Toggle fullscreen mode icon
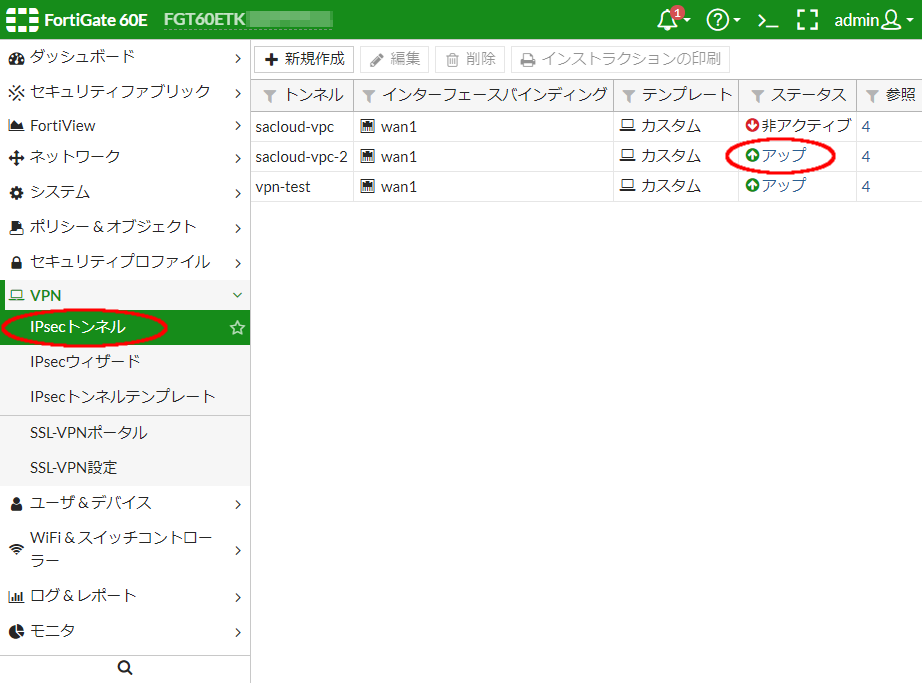The image size is (922, 683). 807,20
